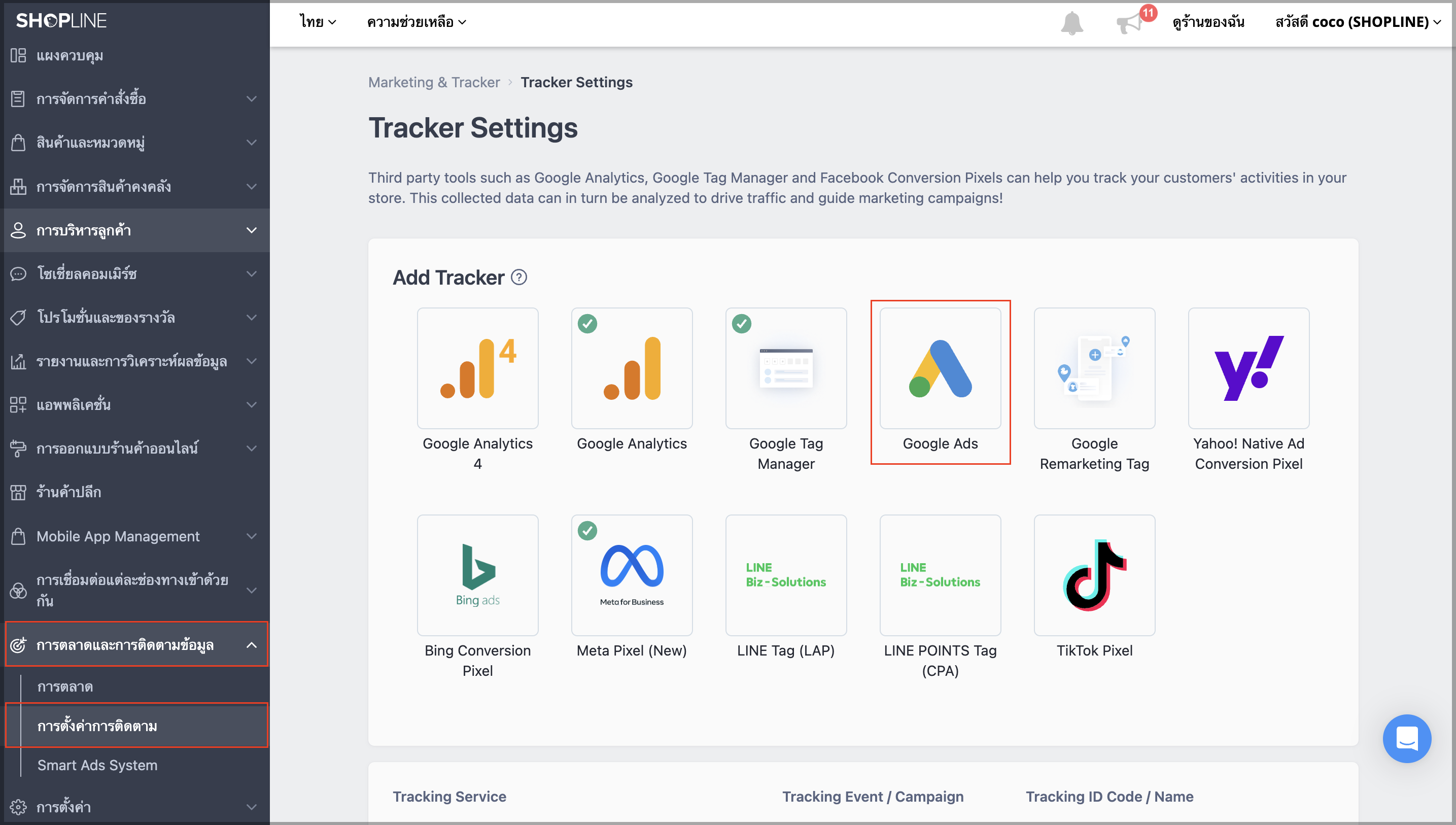Click the ดูร้านของฉัน link
The height and width of the screenshot is (825, 1456).
tap(1208, 22)
